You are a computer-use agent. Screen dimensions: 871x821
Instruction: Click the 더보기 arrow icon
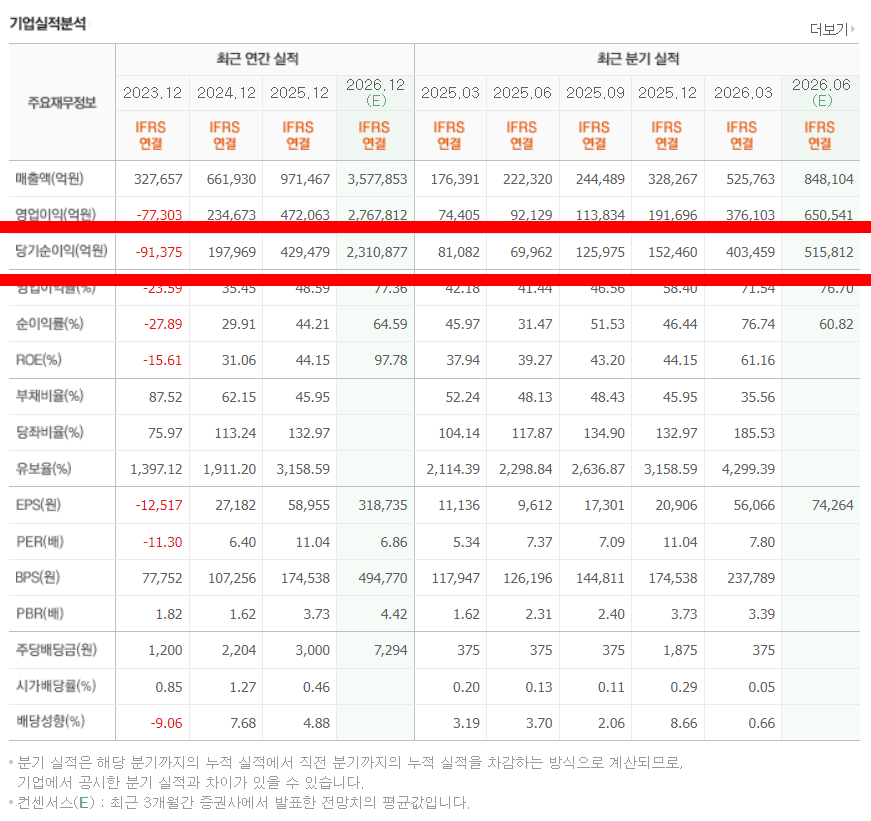point(853,29)
